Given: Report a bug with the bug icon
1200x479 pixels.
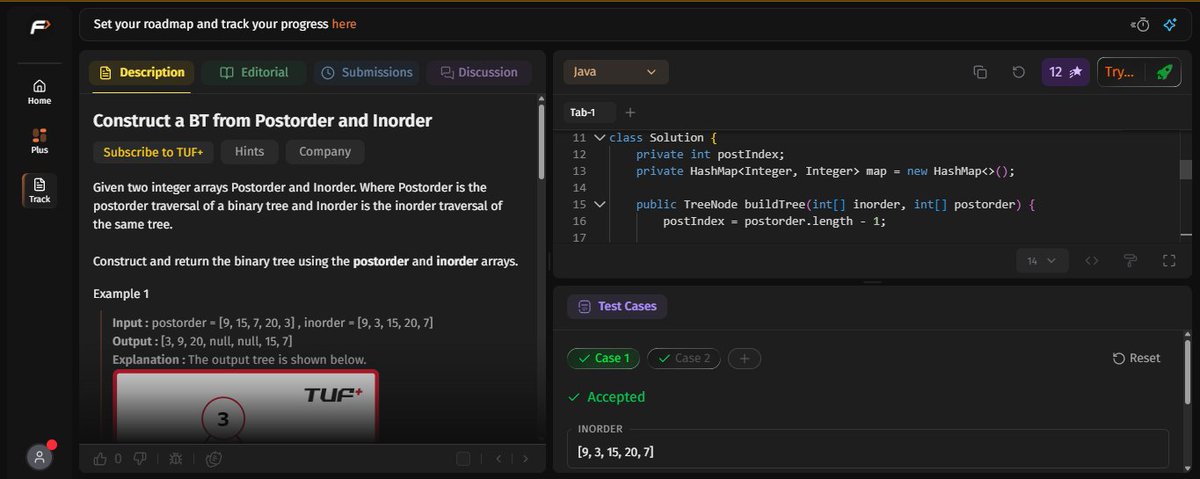Looking at the screenshot, I should pos(176,459).
